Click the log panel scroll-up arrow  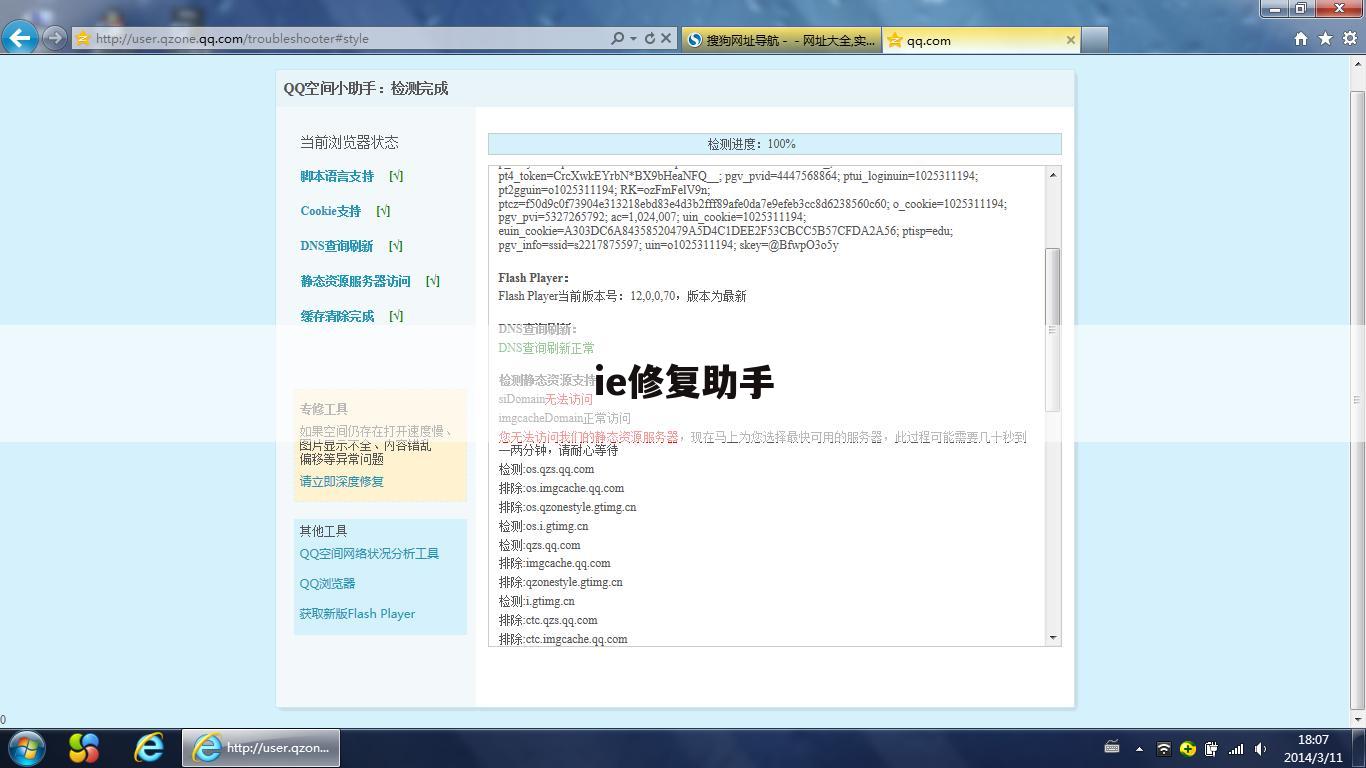pyautogui.click(x=1052, y=175)
